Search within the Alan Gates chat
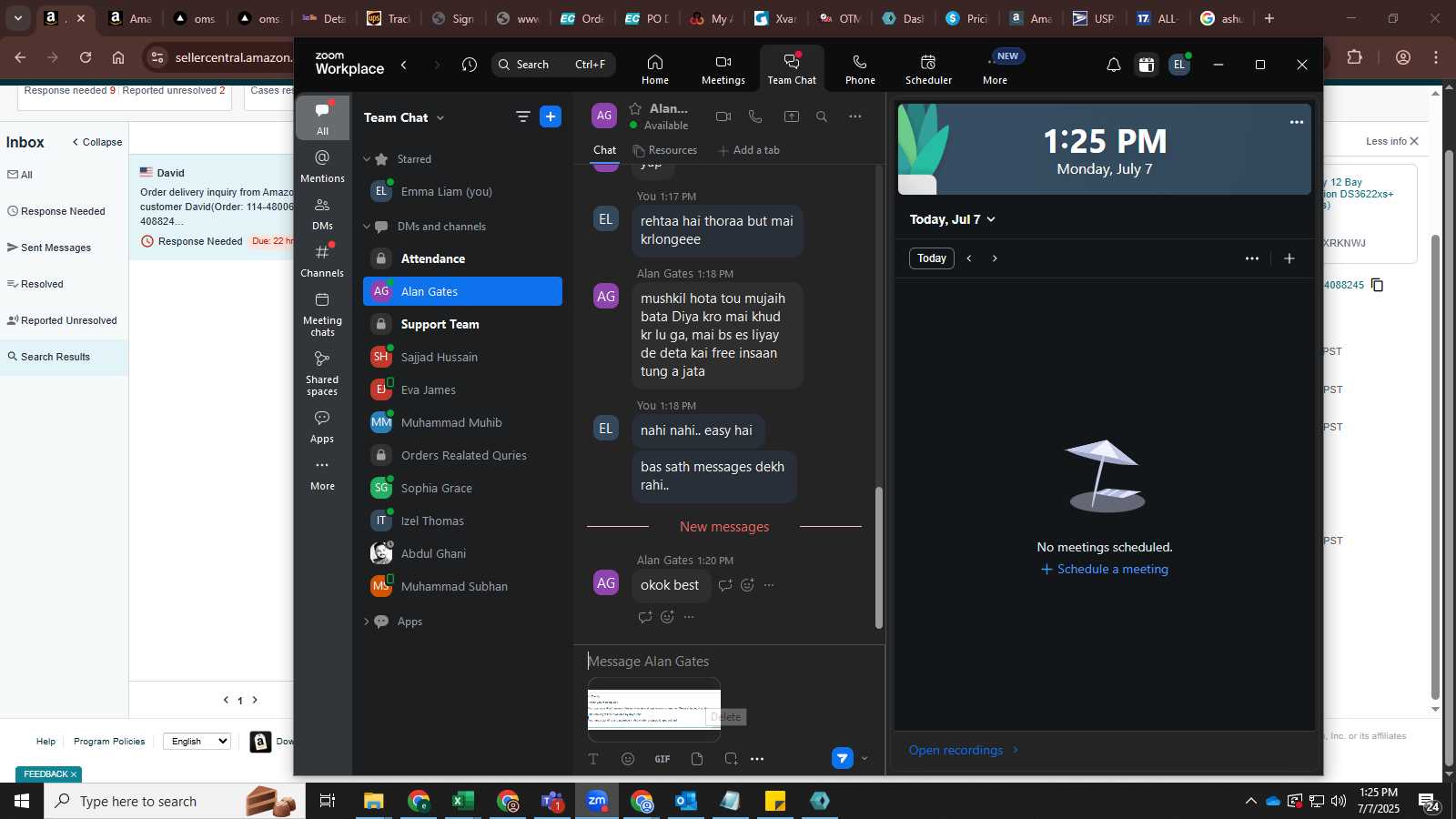The image size is (1456, 819). [x=822, y=116]
